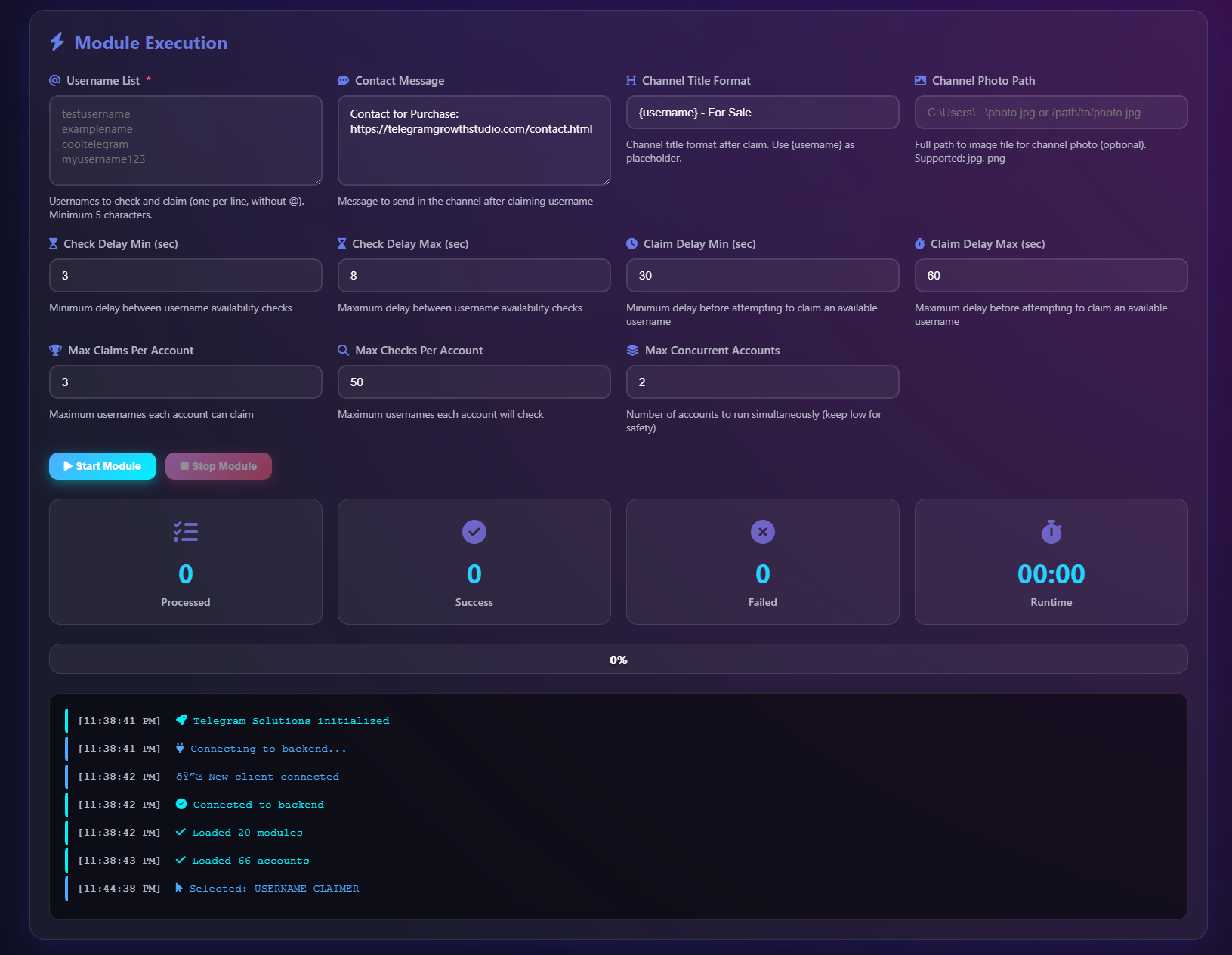Click the H icon beside Channel Title Format
1232x955 pixels.
click(x=631, y=80)
